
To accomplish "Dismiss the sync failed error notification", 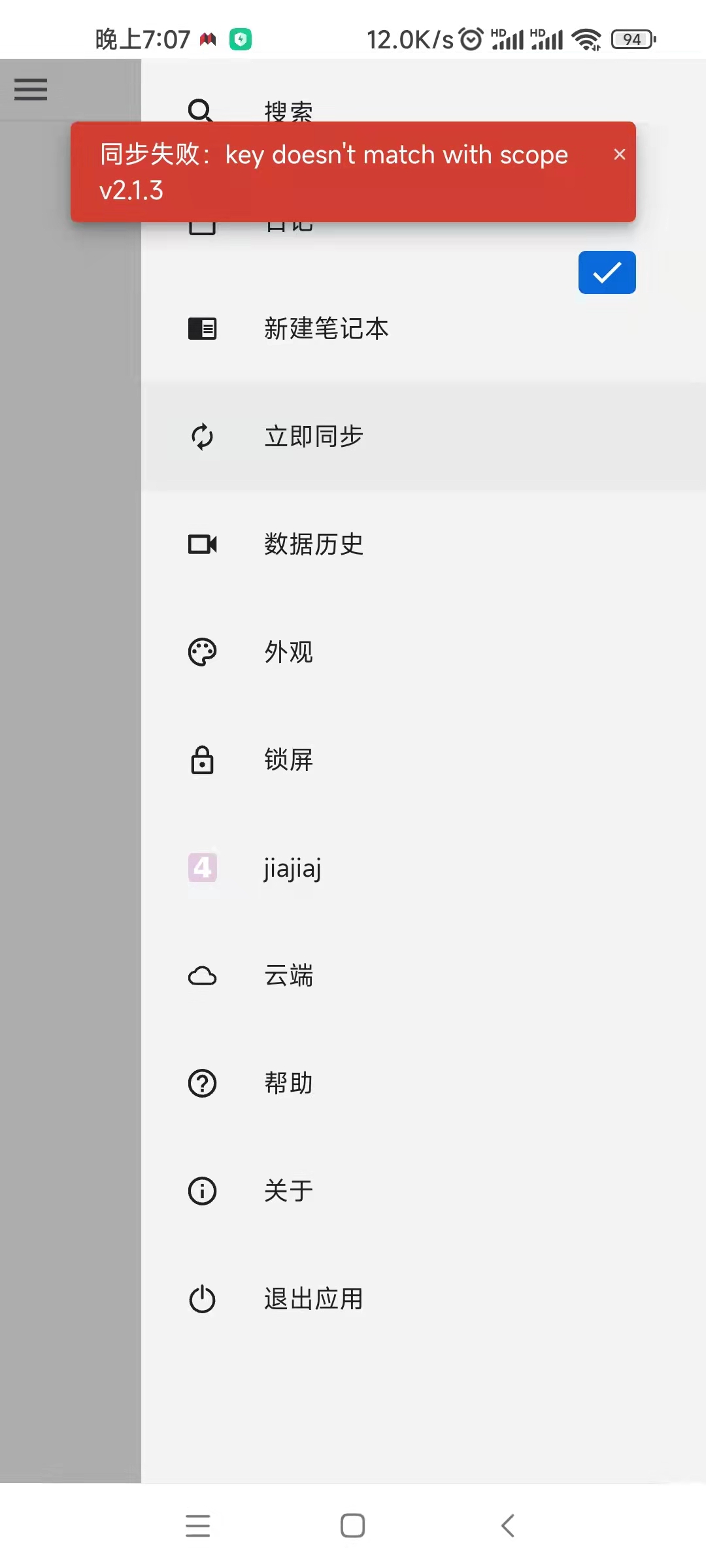I will 620,154.
